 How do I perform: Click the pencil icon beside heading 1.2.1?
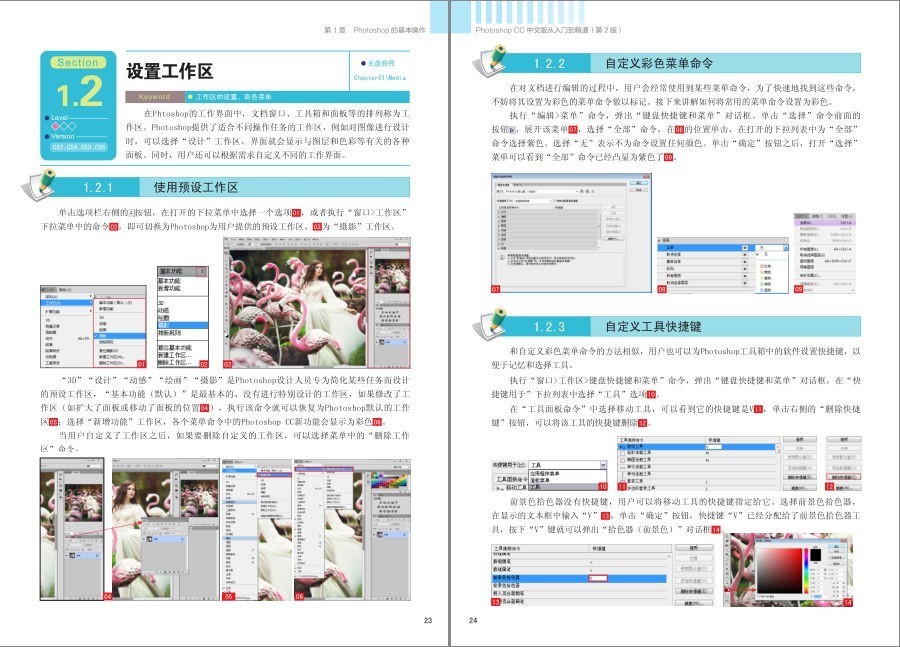point(39,184)
